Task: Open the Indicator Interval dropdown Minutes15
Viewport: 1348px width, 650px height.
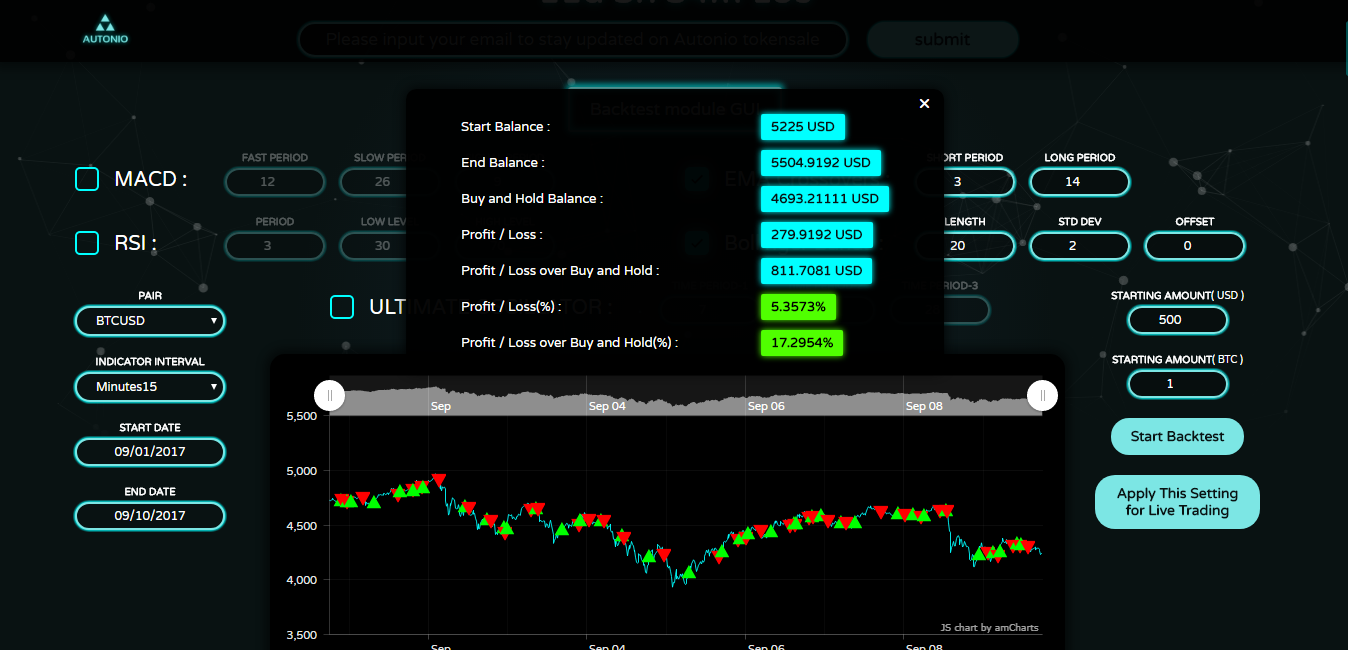Action: pyautogui.click(x=150, y=387)
